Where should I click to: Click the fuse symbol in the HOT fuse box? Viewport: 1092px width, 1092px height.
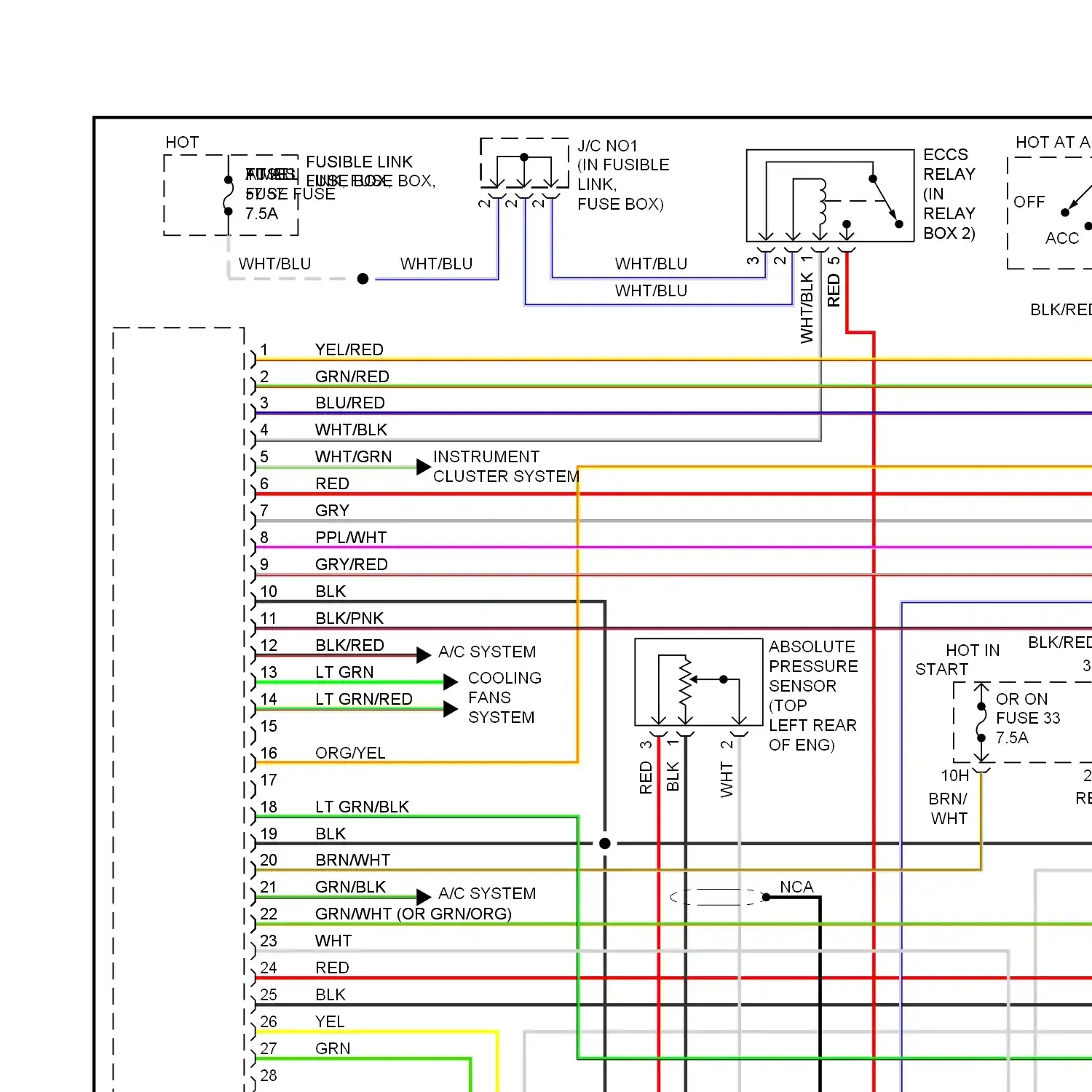228,196
